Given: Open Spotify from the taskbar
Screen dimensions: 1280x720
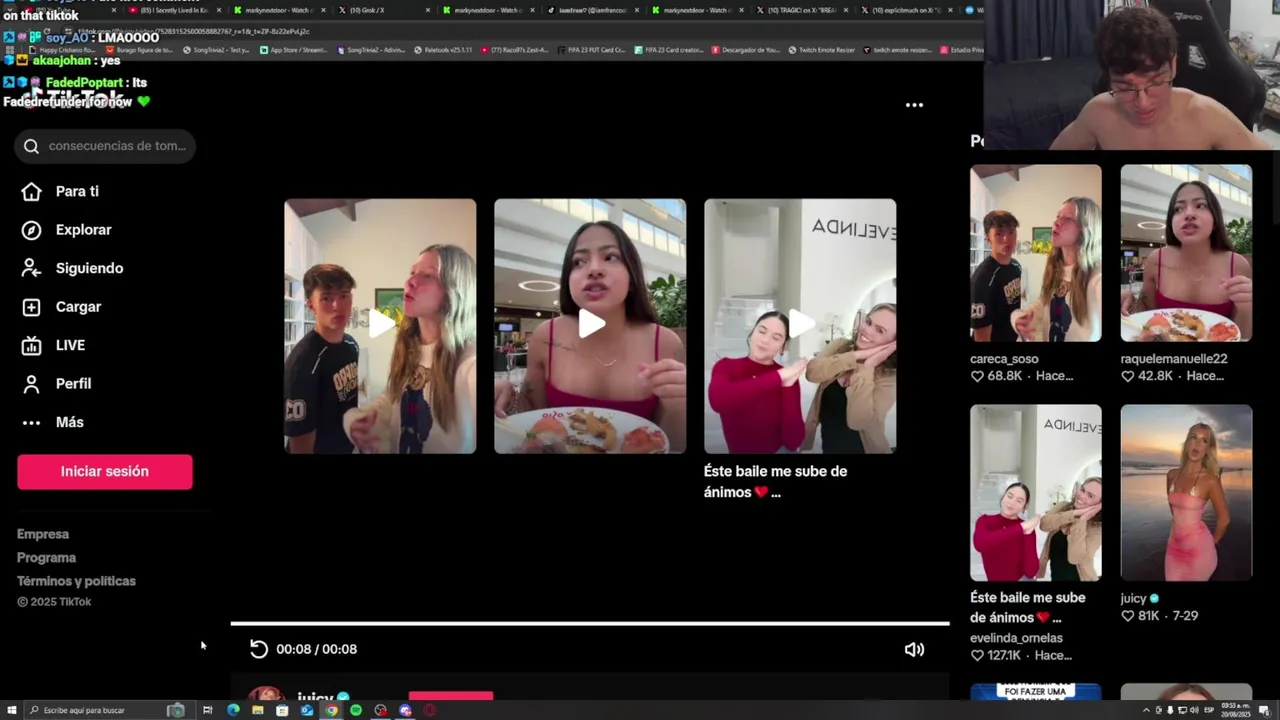Looking at the screenshot, I should pyautogui.click(x=356, y=710).
